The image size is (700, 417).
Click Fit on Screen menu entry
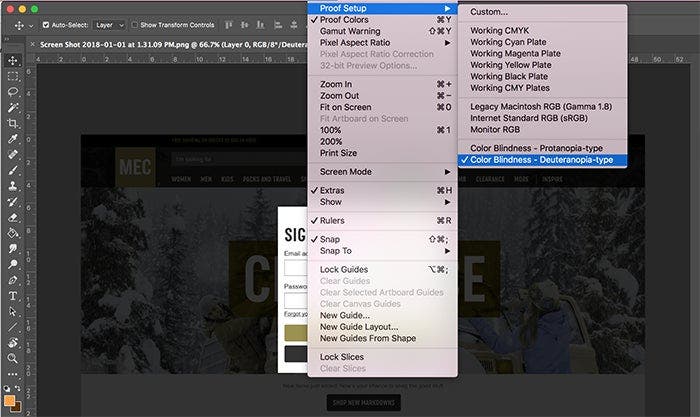point(345,107)
